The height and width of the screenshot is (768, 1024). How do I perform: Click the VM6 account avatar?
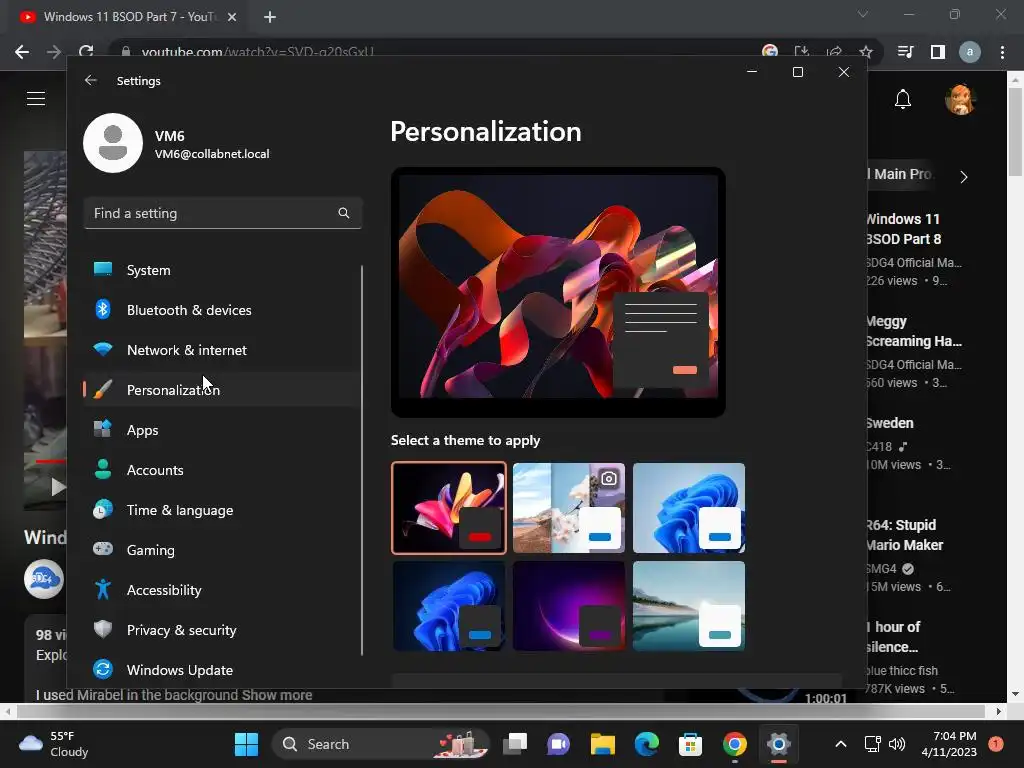[113, 143]
